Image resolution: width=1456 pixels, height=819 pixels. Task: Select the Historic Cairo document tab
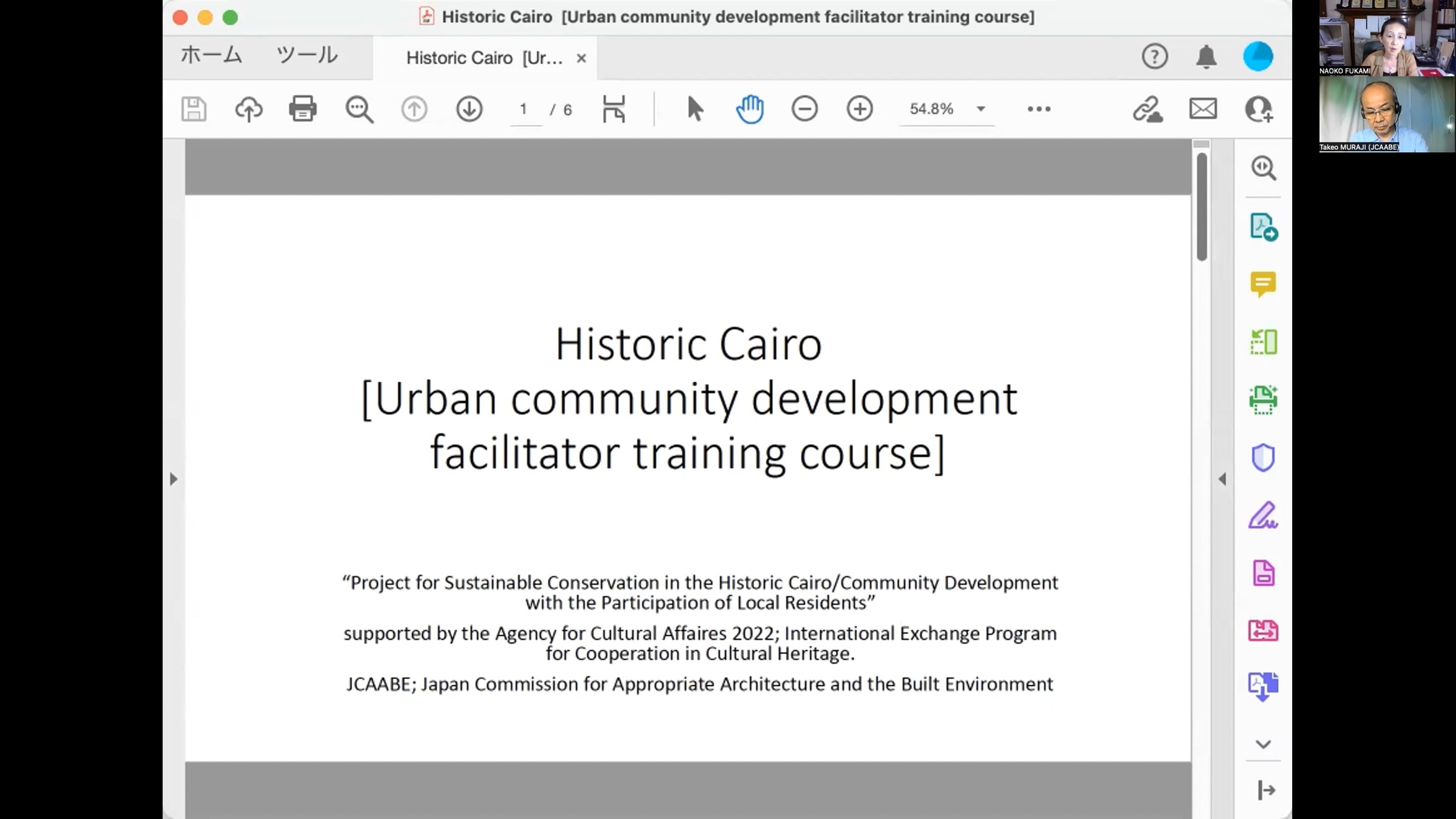point(484,58)
